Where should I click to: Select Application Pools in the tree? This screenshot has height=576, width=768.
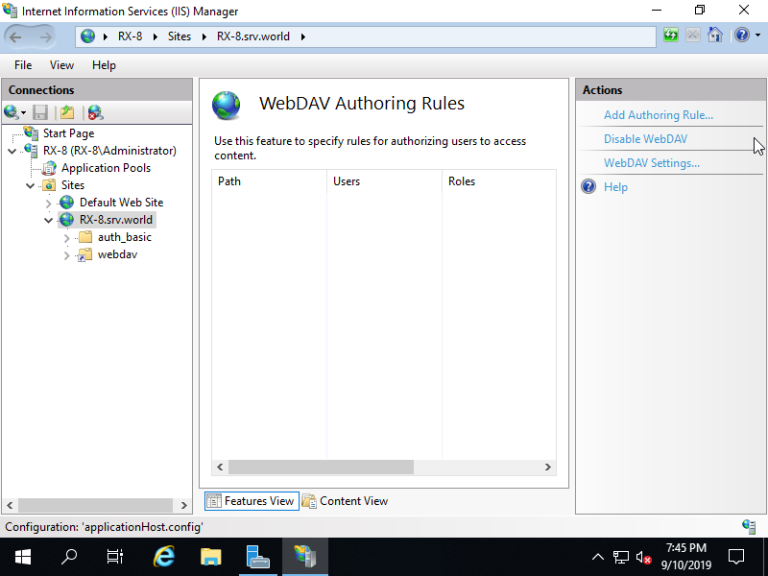click(x=106, y=168)
